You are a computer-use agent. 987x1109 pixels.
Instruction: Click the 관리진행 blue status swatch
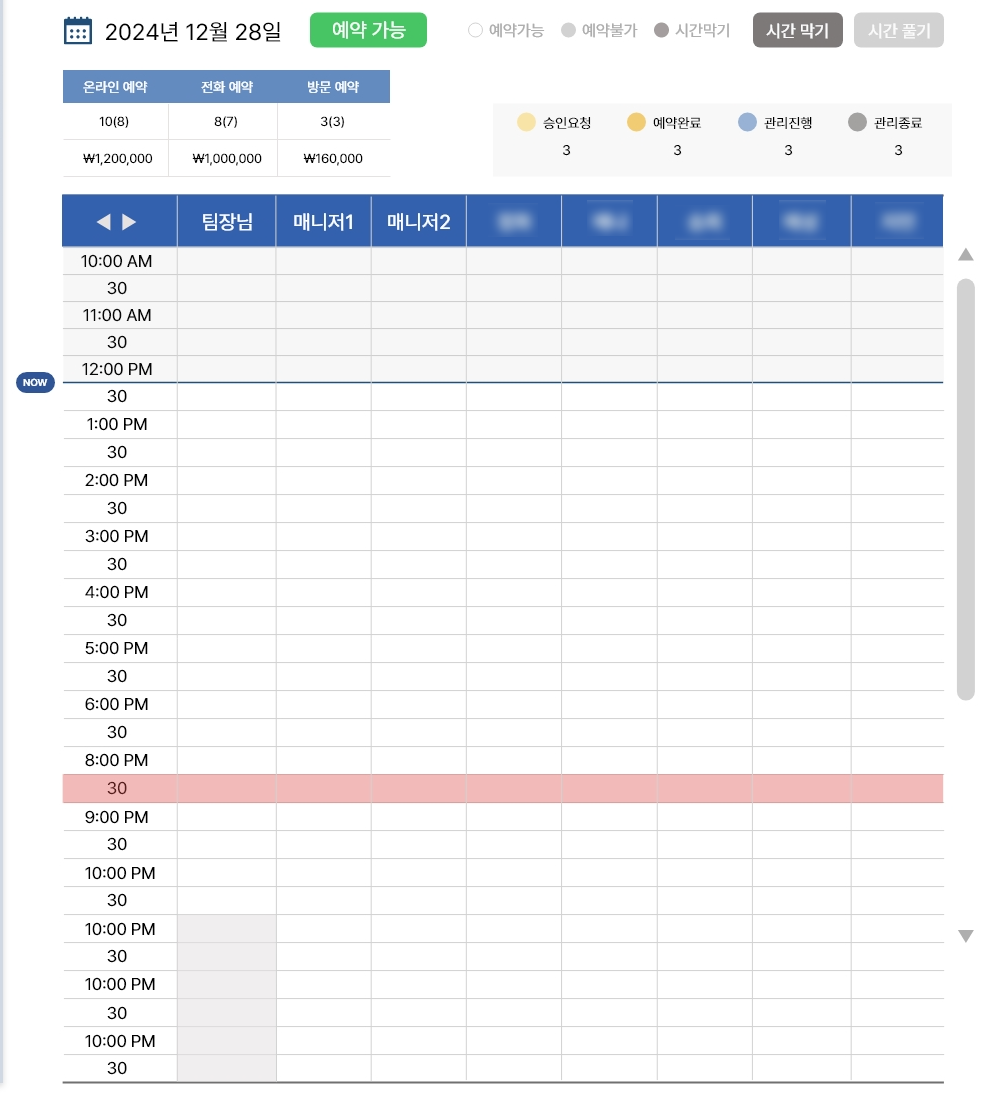(x=747, y=123)
